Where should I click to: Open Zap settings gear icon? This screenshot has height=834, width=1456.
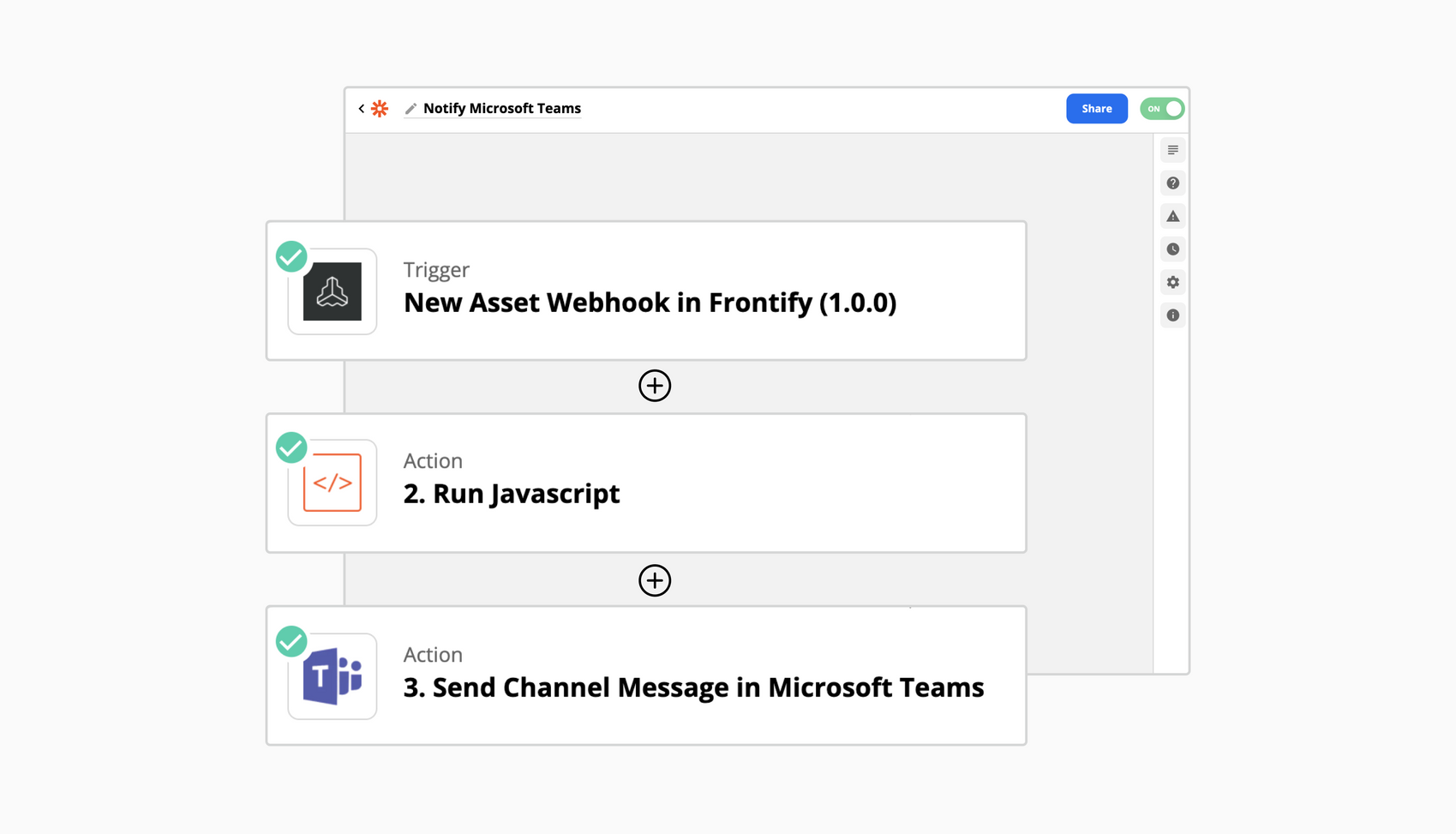click(1172, 282)
